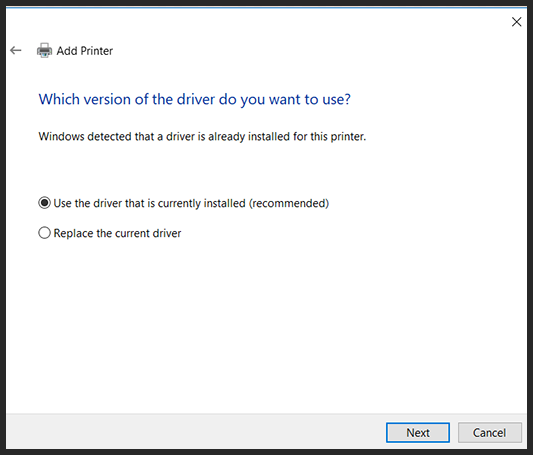Click the empty white area below the radio options
The height and width of the screenshot is (455, 533).
(266, 323)
